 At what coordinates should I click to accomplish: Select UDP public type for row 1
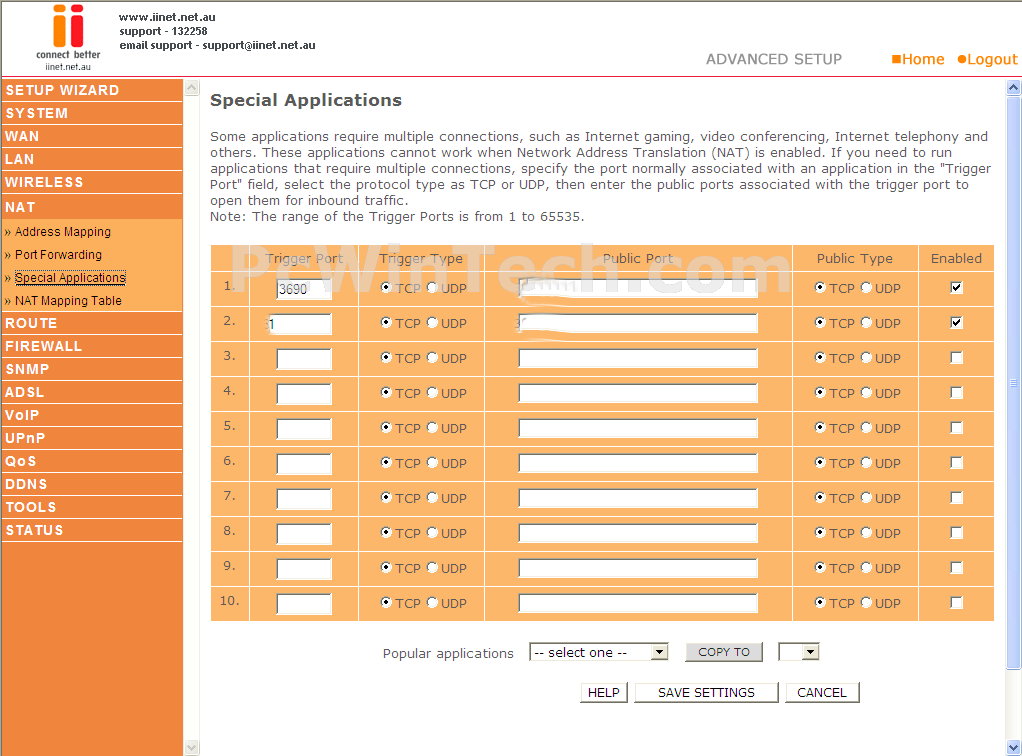866,287
